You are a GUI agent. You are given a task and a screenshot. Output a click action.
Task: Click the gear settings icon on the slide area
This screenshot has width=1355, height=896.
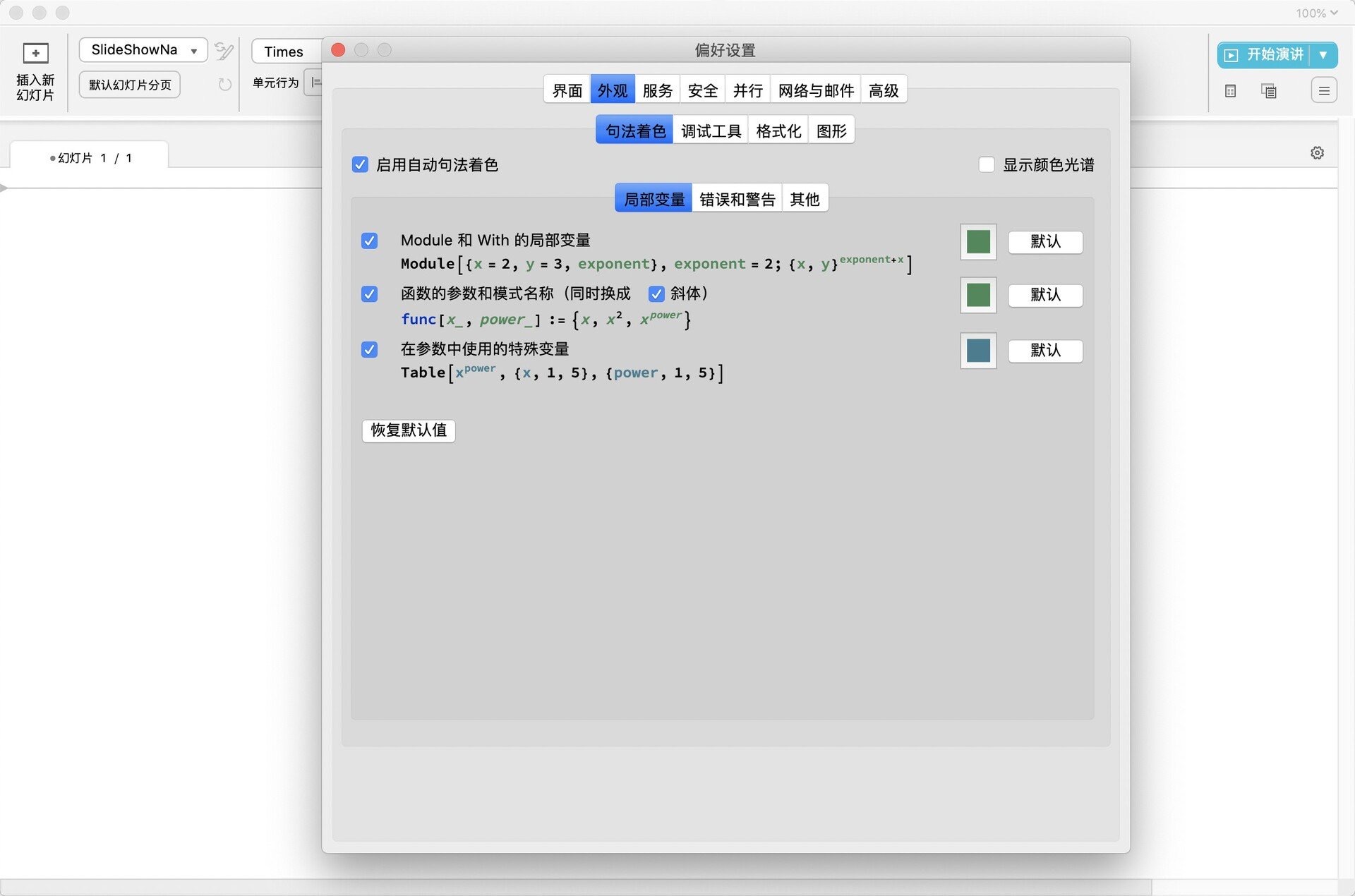(x=1317, y=152)
